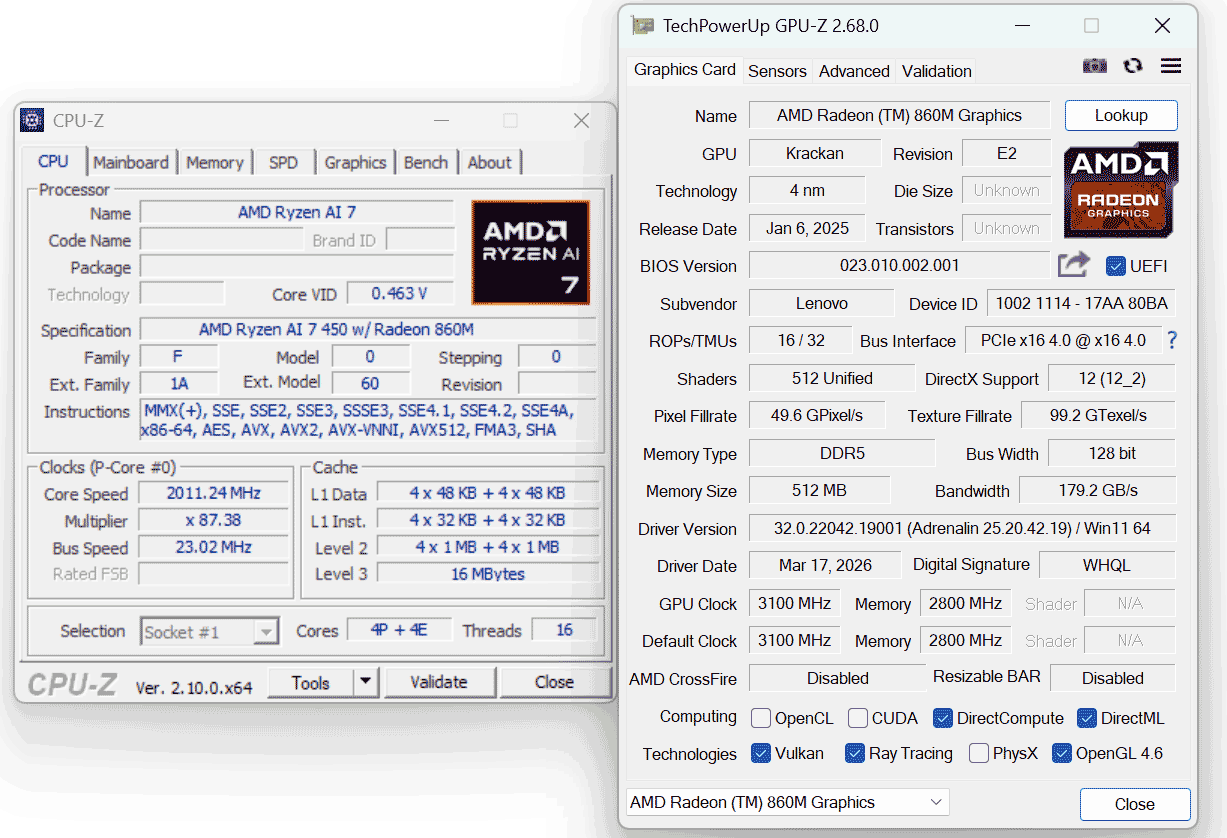
Task: Toggle the Vulkan checkbox
Action: pyautogui.click(x=761, y=753)
